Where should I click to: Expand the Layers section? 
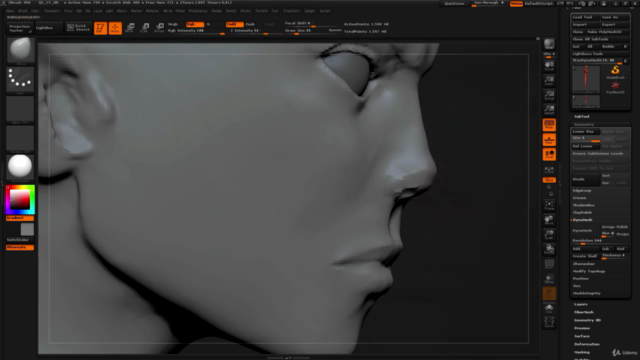(x=581, y=304)
